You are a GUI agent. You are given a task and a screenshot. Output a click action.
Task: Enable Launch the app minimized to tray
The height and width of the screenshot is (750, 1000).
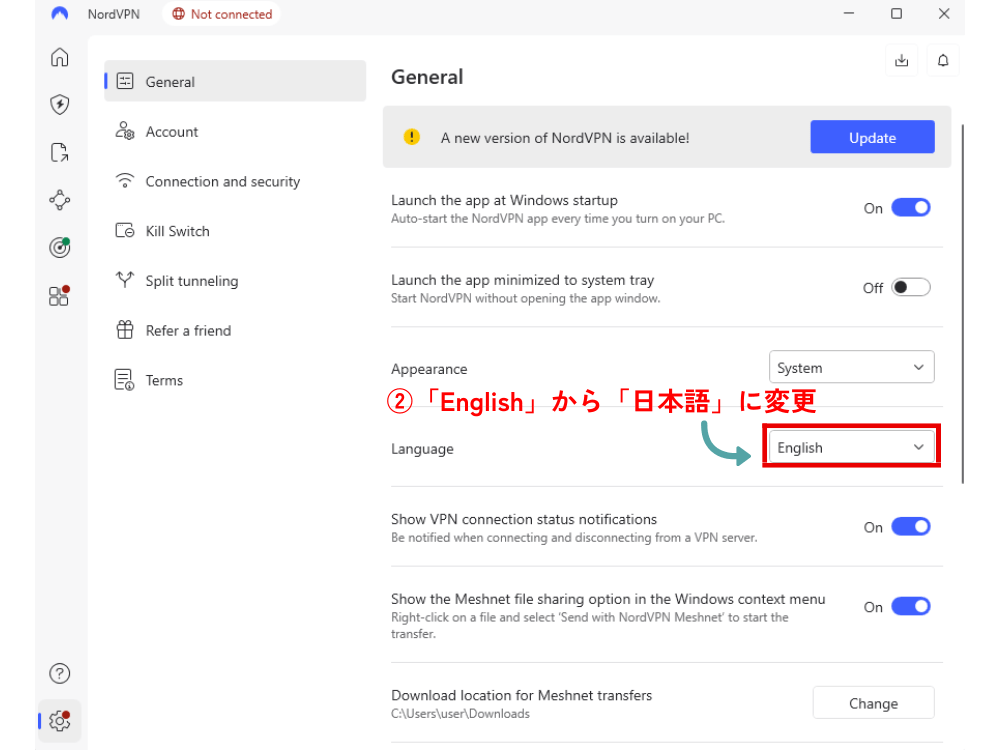(x=910, y=288)
